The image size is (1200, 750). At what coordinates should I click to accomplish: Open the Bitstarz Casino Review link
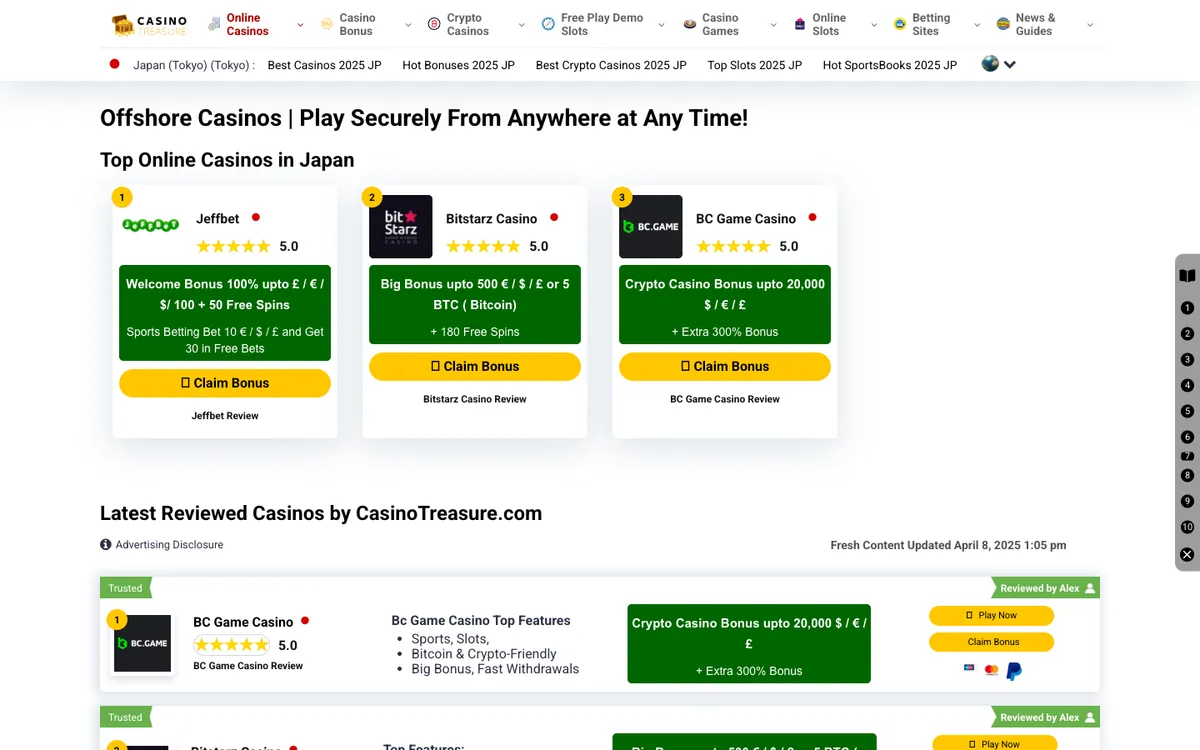tap(475, 399)
